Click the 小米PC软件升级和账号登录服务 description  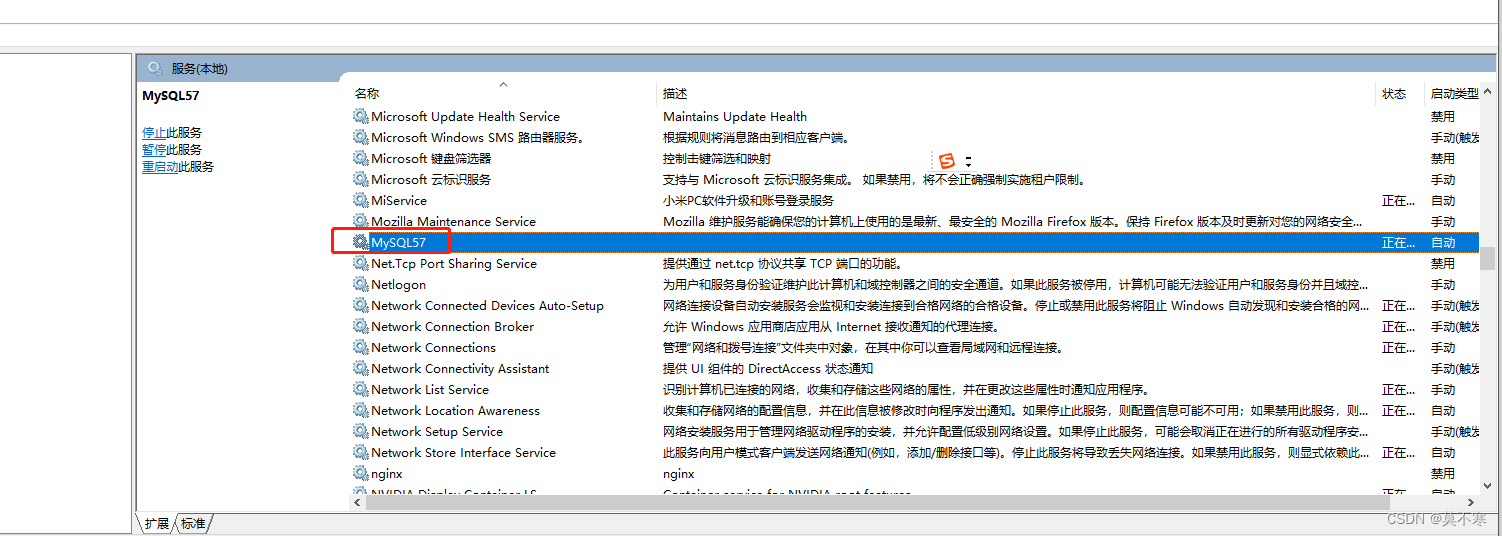(x=748, y=200)
